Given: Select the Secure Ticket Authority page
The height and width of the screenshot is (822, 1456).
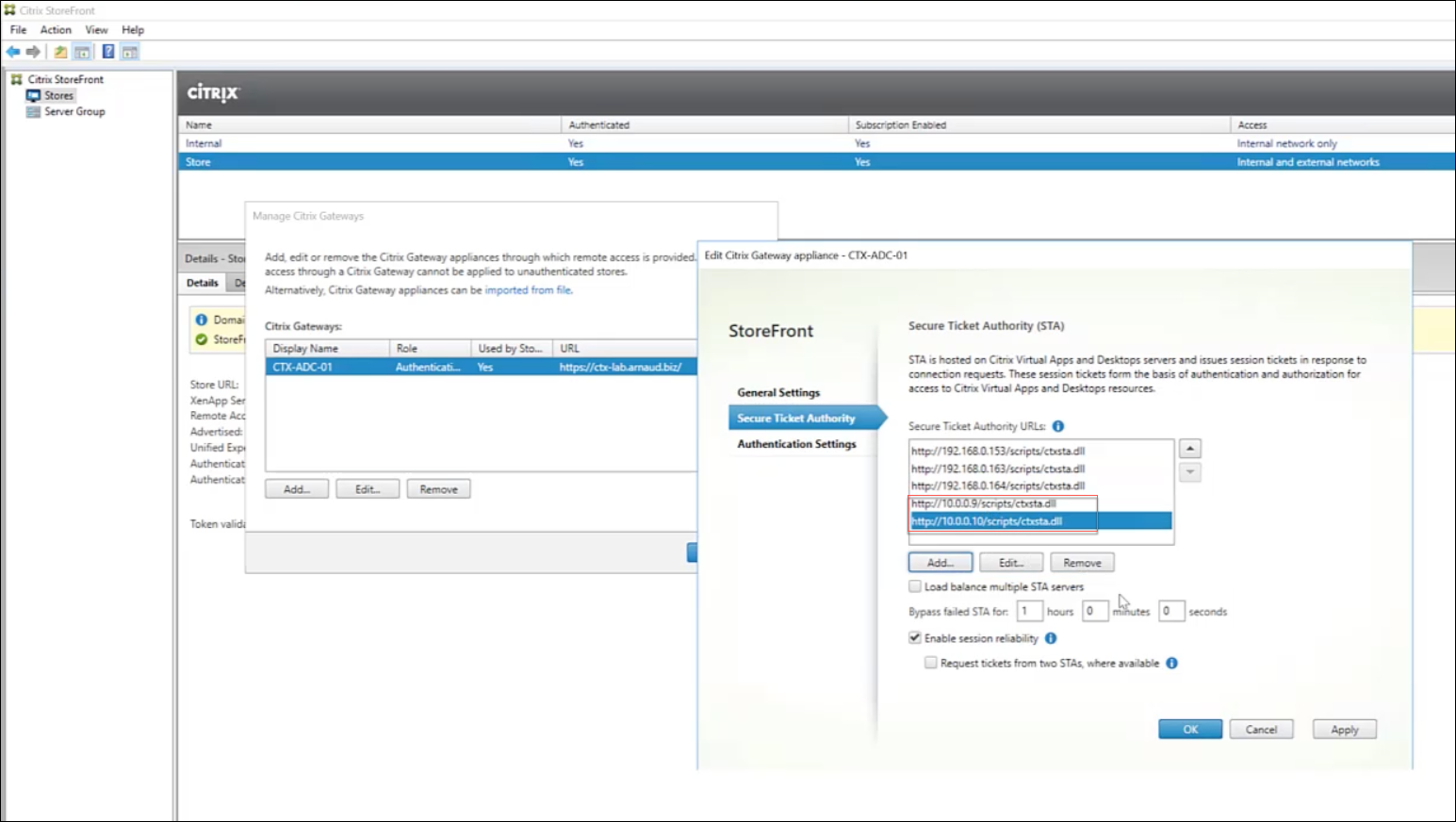Looking at the screenshot, I should (806, 418).
